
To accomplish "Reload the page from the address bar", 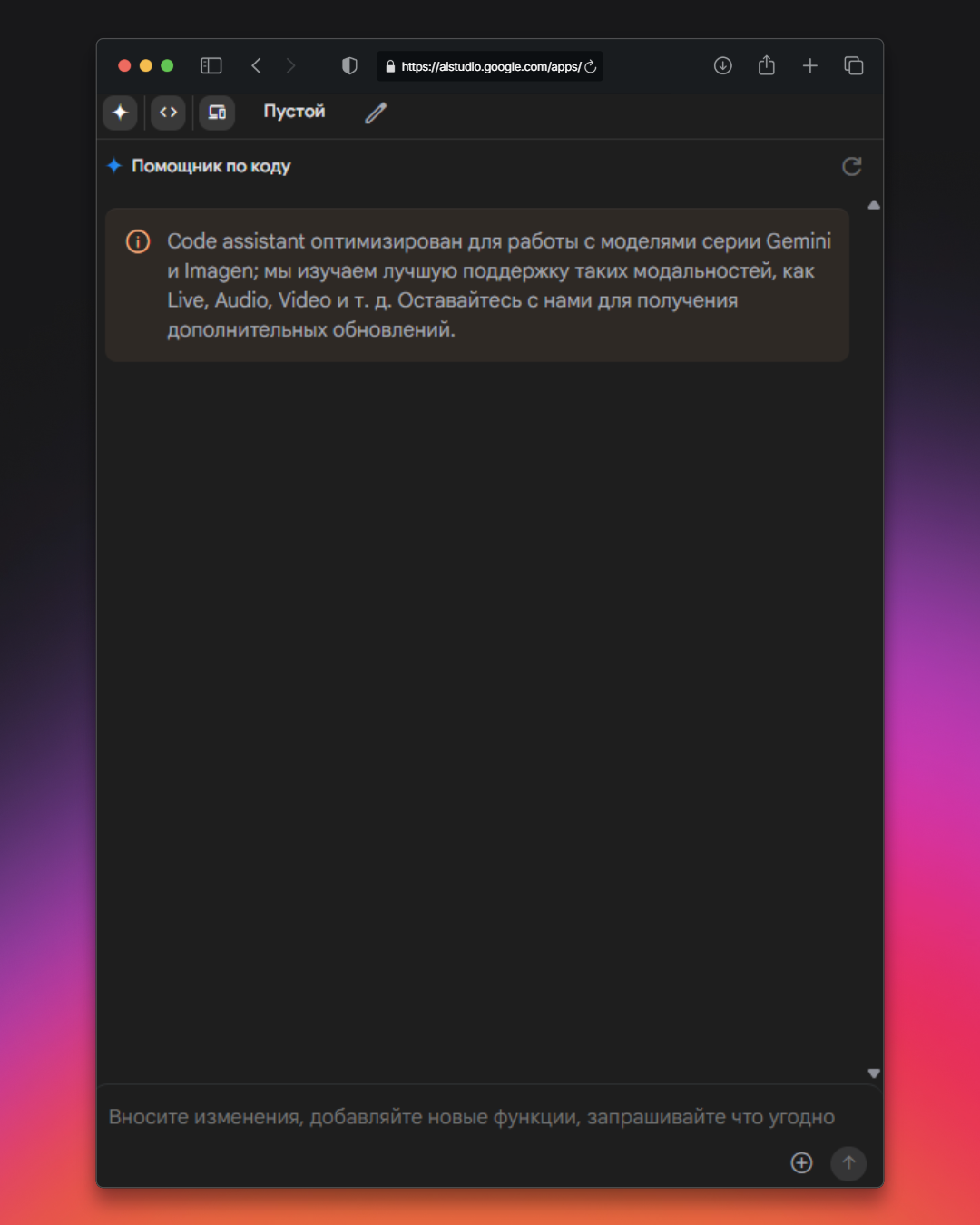I will tap(591, 66).
